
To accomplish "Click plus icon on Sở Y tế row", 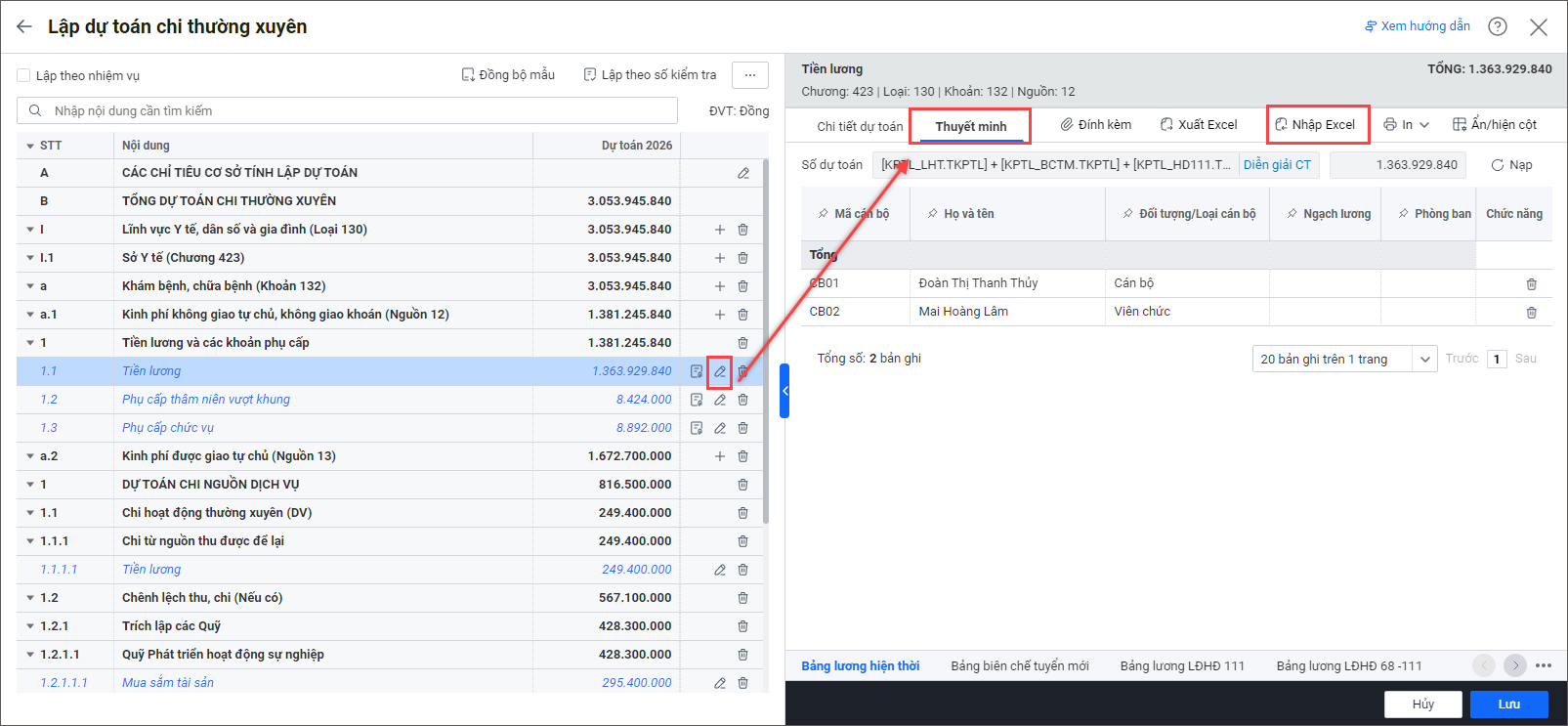I will [720, 258].
